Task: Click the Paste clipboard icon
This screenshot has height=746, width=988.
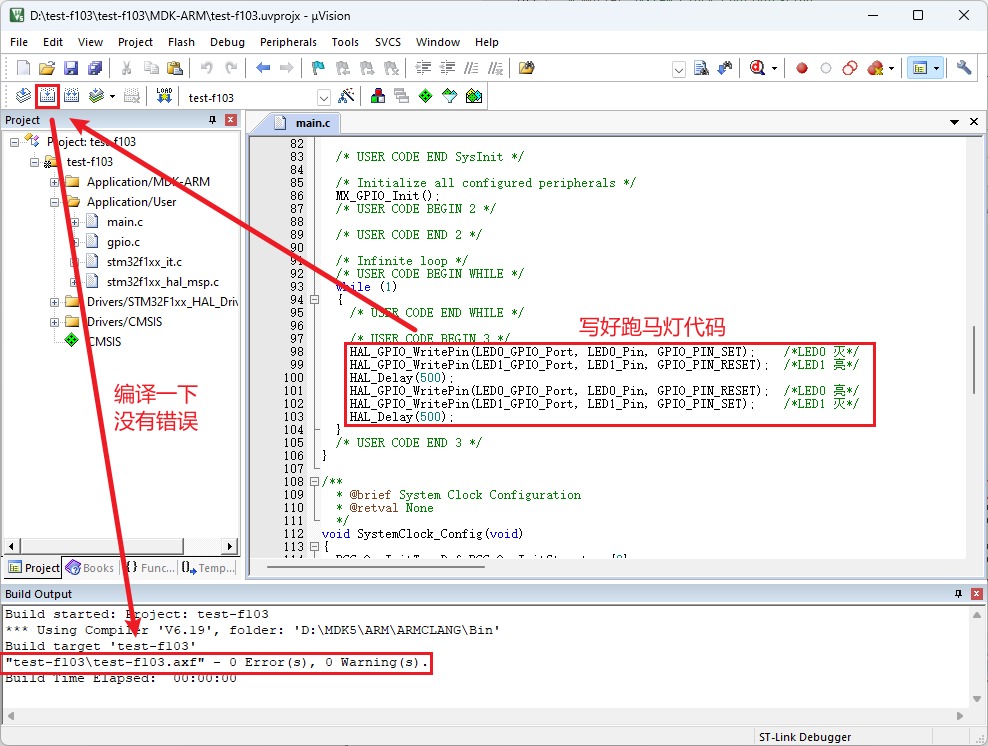Action: 175,68
